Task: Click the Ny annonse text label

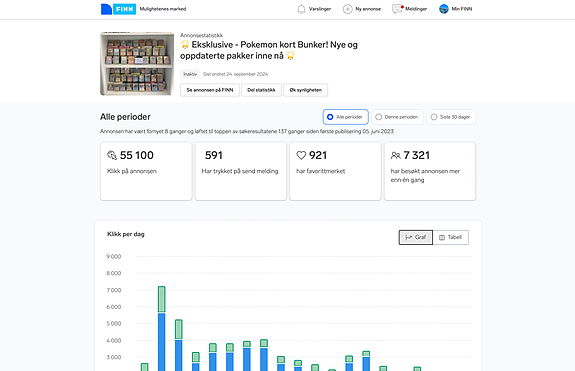Action: click(x=368, y=9)
